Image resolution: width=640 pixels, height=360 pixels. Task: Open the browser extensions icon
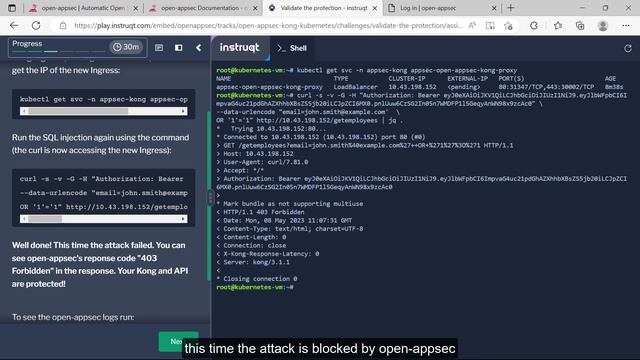tap(534, 25)
